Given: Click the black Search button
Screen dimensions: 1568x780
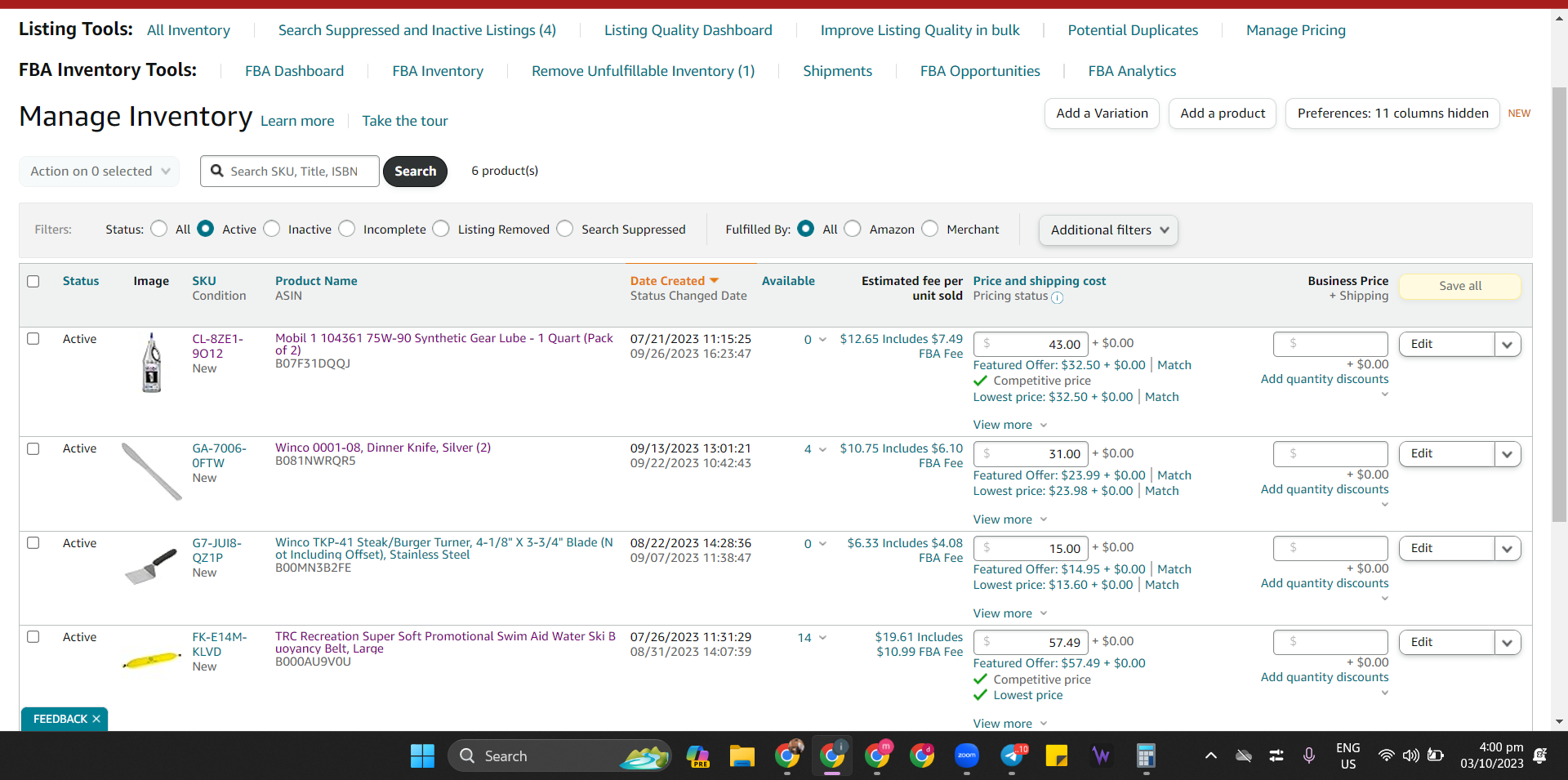Looking at the screenshot, I should 416,172.
